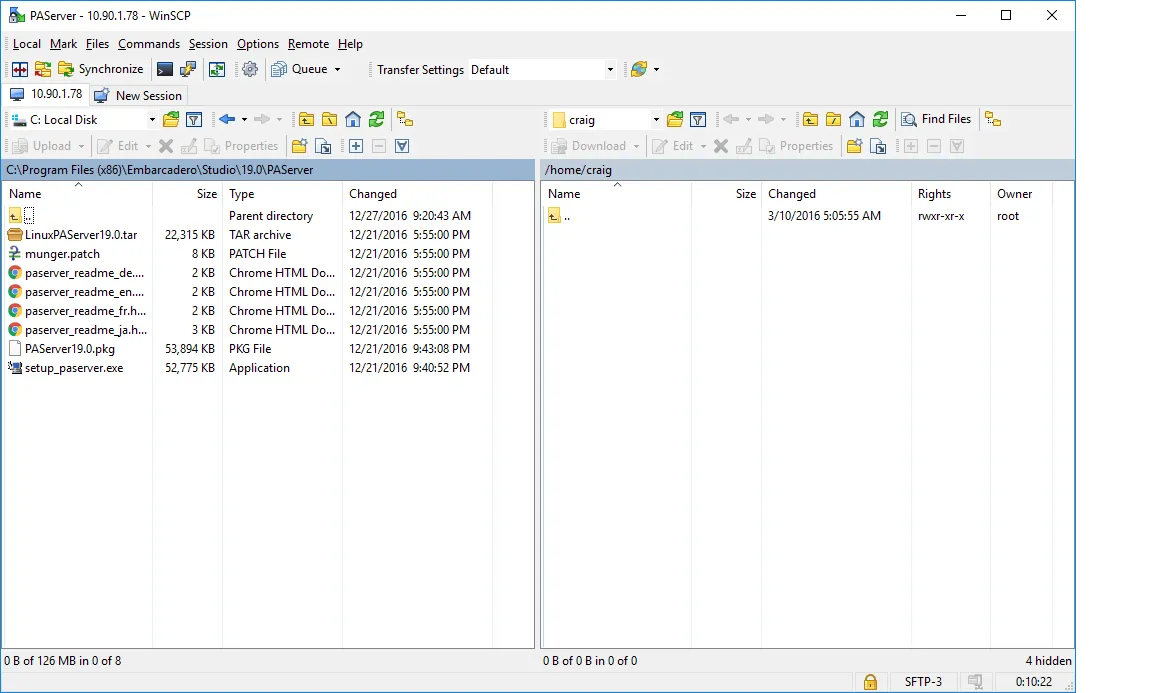The width and height of the screenshot is (1152, 693).
Task: Click local panel Open Directory folder icon
Action: pos(171,119)
